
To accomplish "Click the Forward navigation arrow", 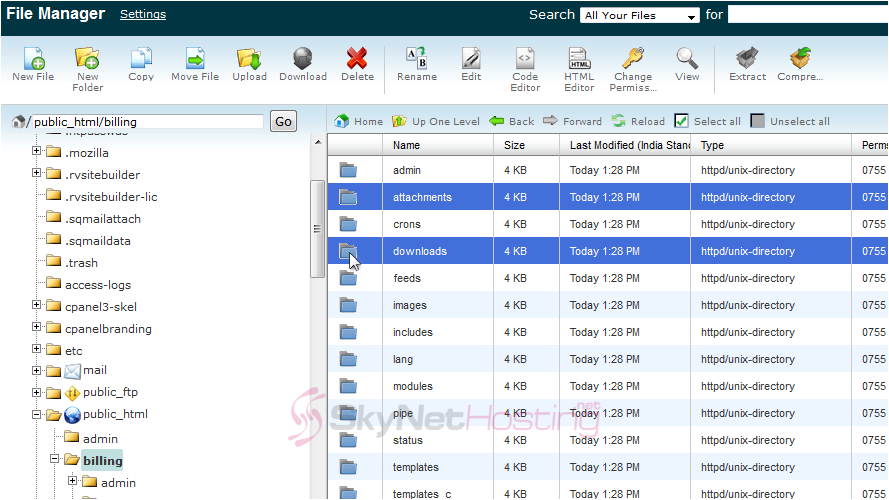I will click(x=572, y=121).
